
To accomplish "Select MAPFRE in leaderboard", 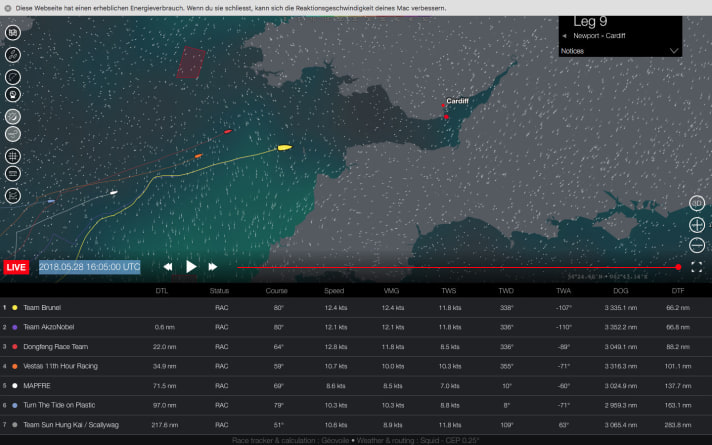I will tap(356, 386).
